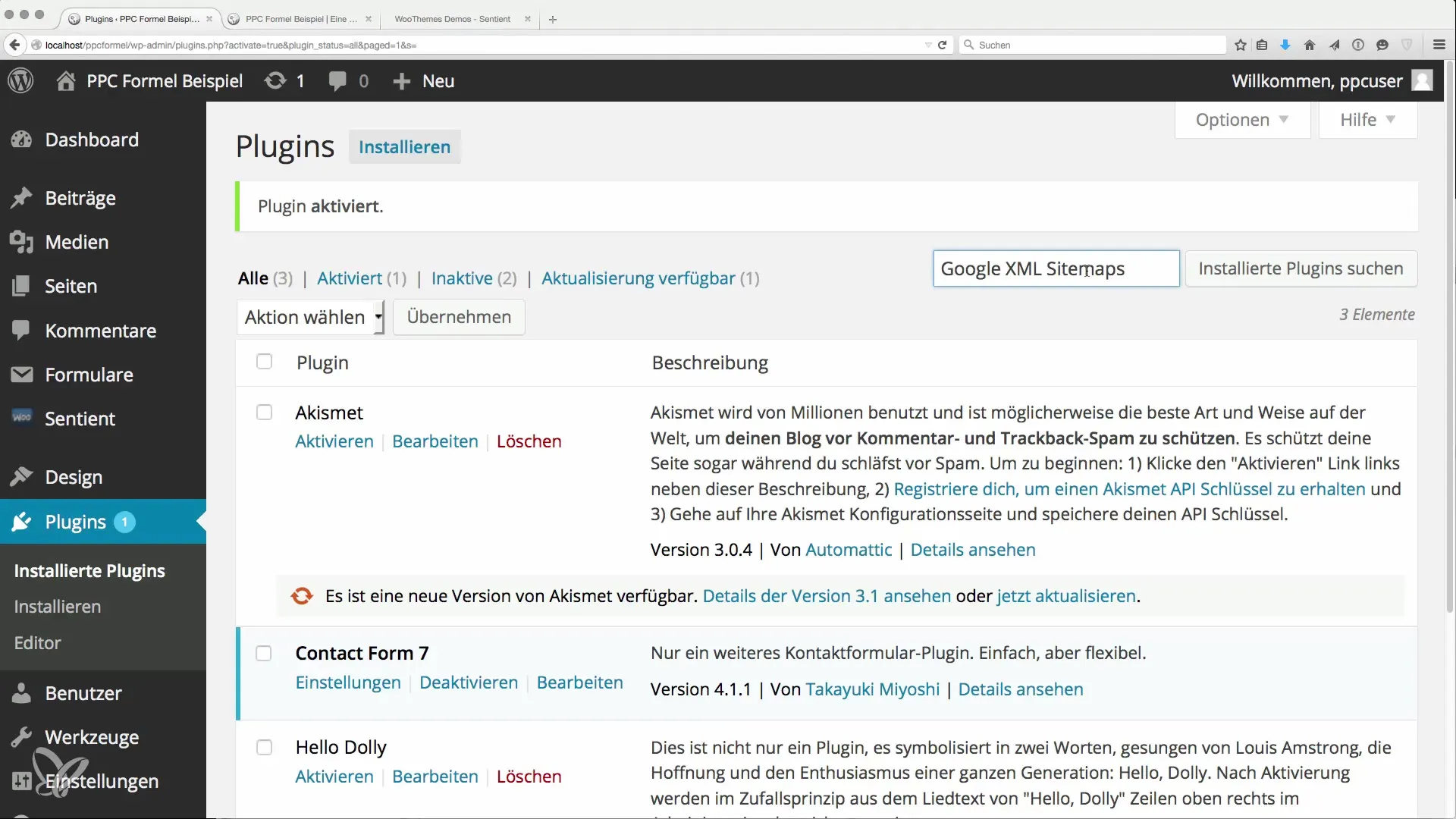Click the Formulare envelope icon
Viewport: 1456px width, 819px height.
(21, 375)
